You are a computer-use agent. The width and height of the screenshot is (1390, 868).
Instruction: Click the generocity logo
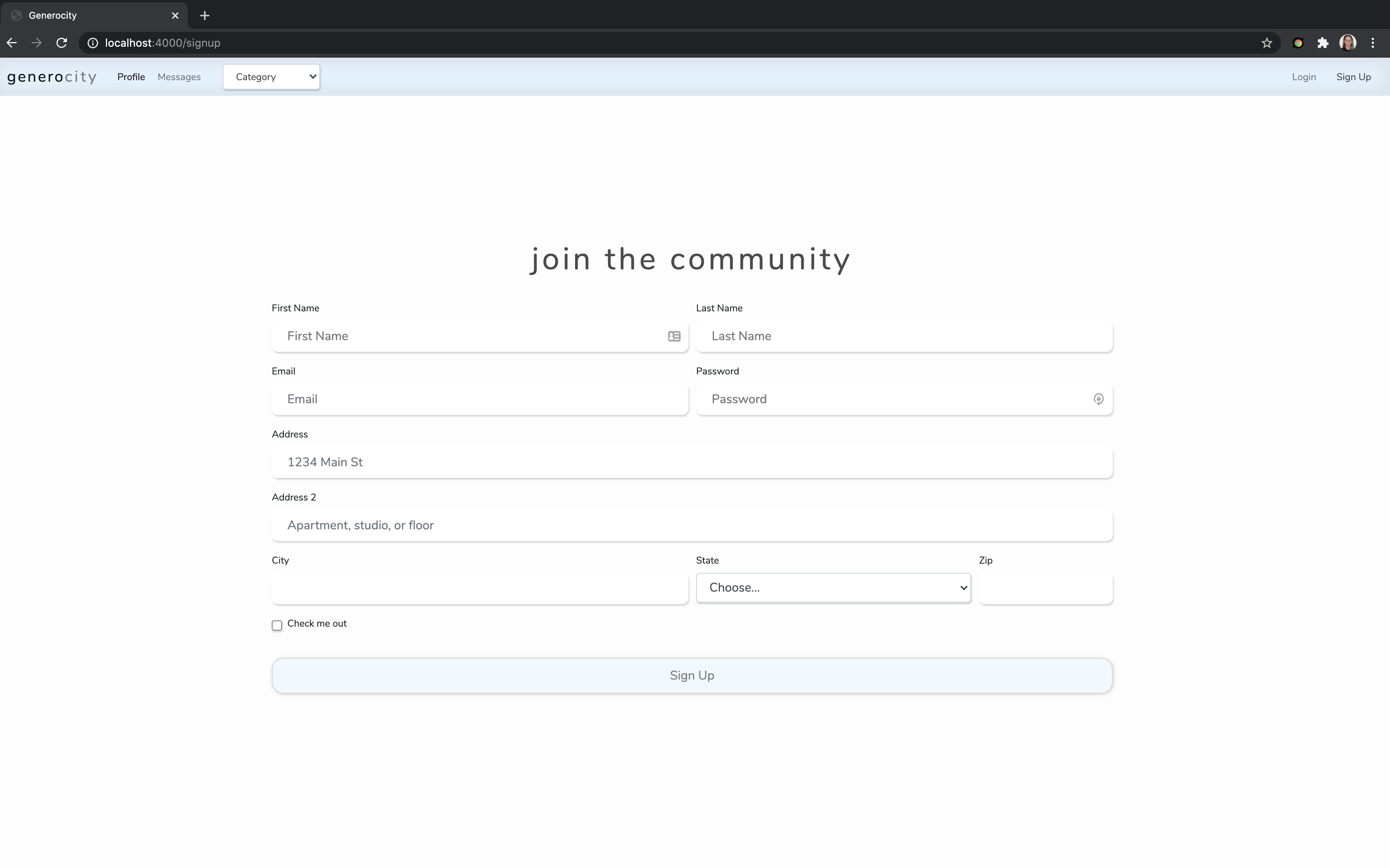click(x=52, y=77)
